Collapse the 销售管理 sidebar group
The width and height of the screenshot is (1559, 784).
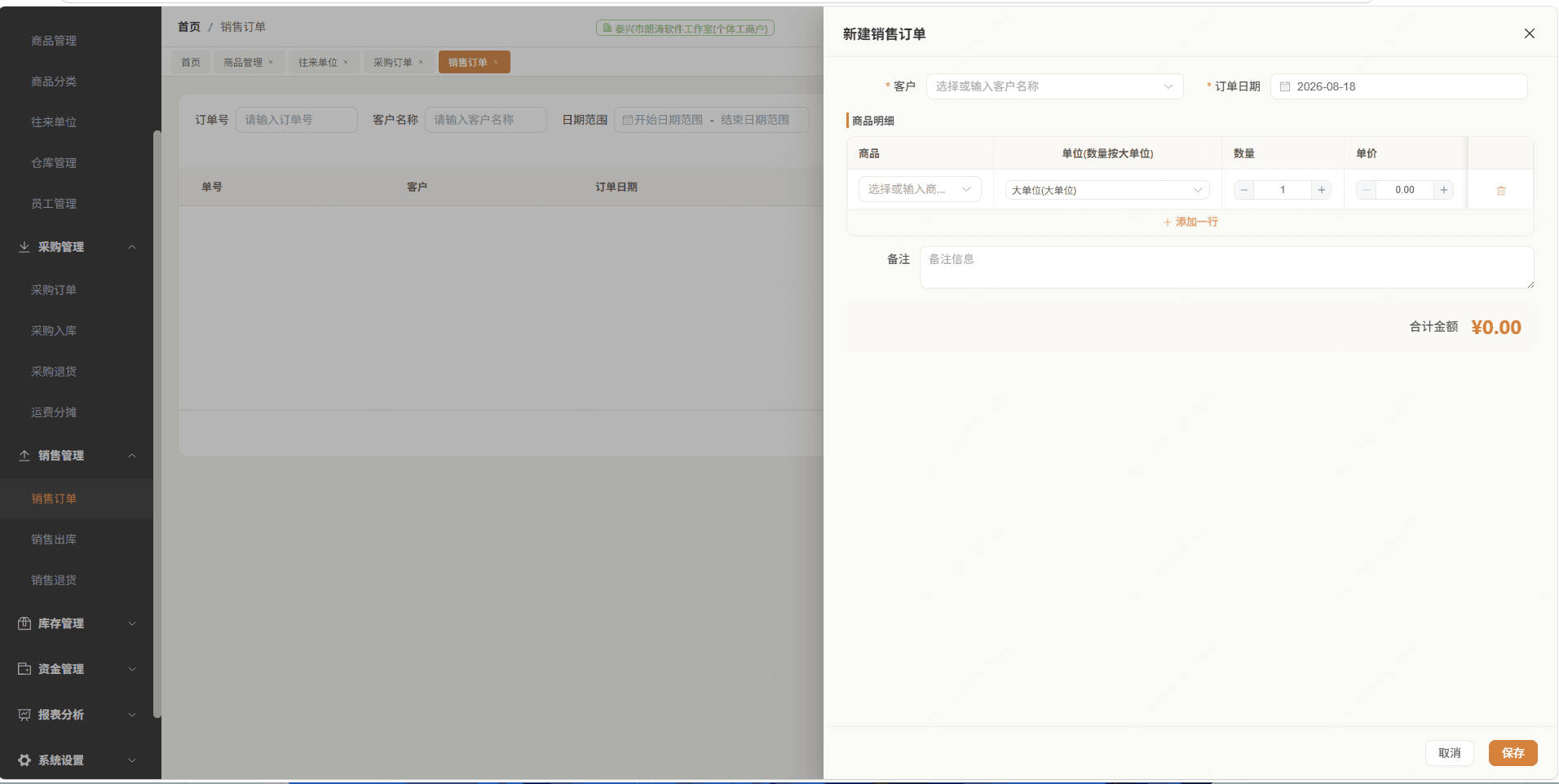77,456
